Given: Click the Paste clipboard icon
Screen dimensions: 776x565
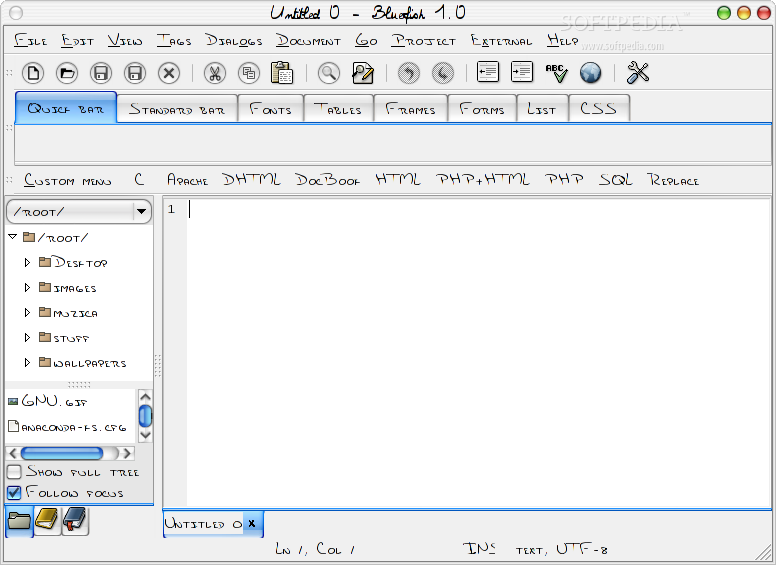Looking at the screenshot, I should [x=282, y=72].
